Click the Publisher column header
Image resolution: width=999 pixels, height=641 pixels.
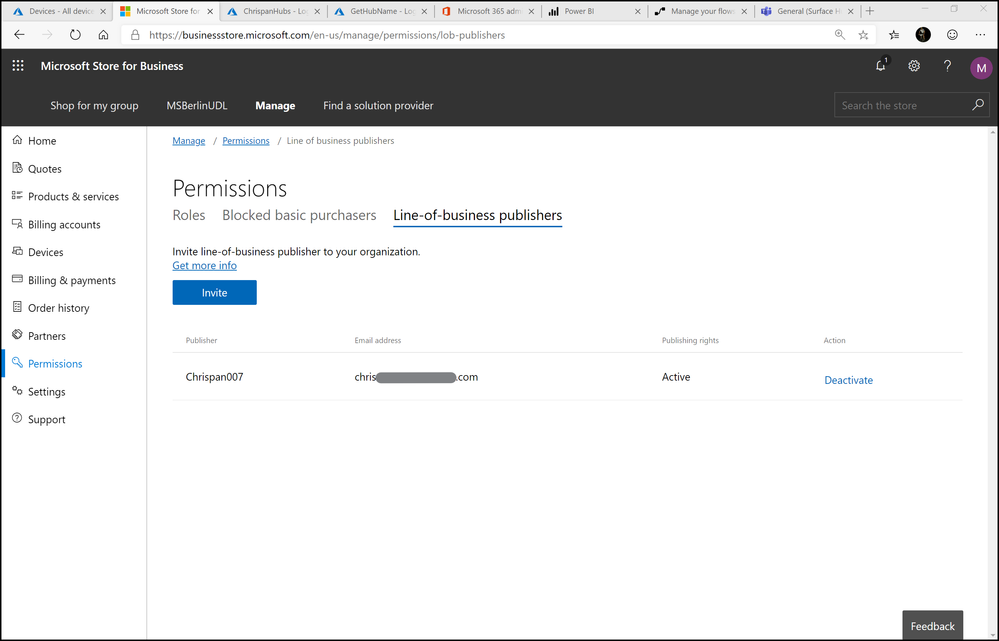[201, 340]
